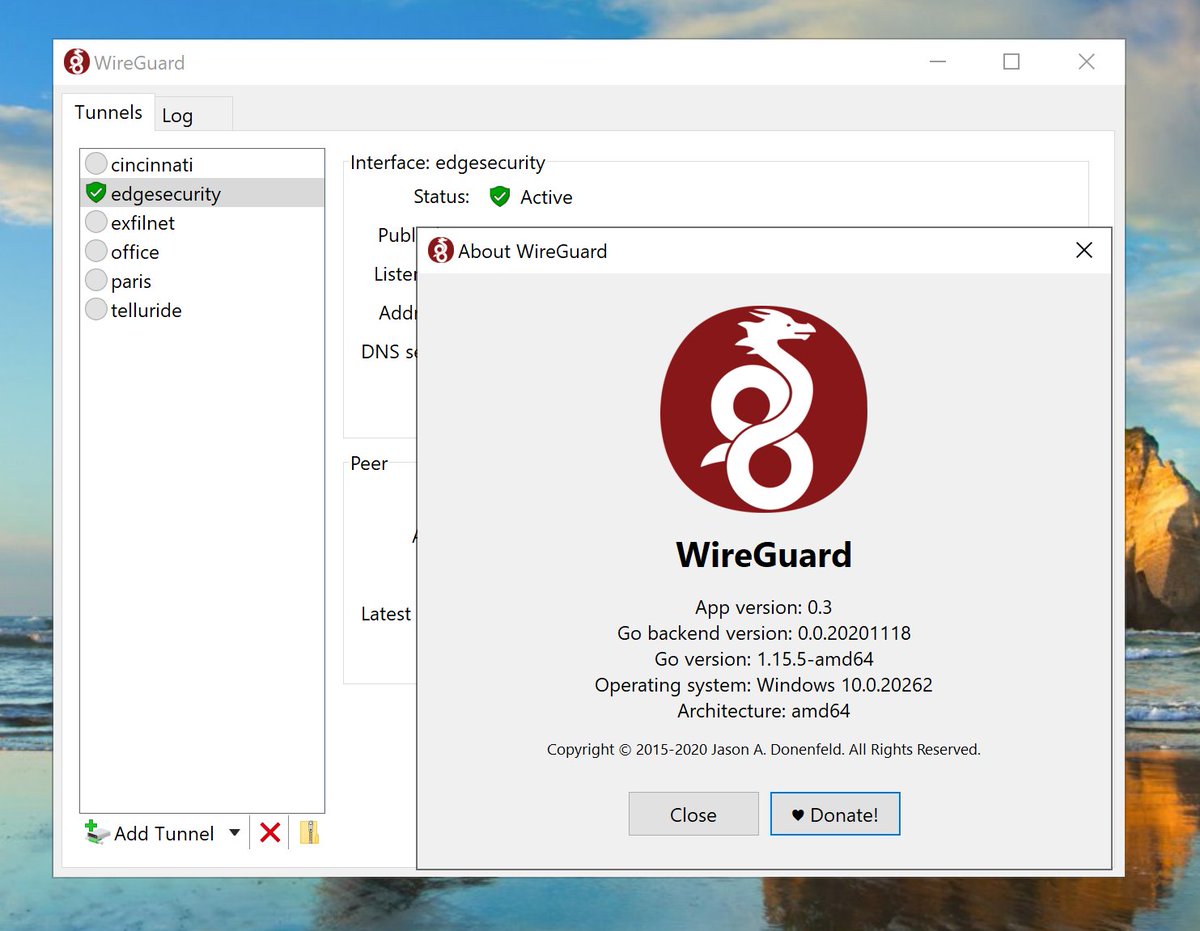Click the green shield icon beside edgesecurity
The image size is (1200, 931).
point(96,193)
